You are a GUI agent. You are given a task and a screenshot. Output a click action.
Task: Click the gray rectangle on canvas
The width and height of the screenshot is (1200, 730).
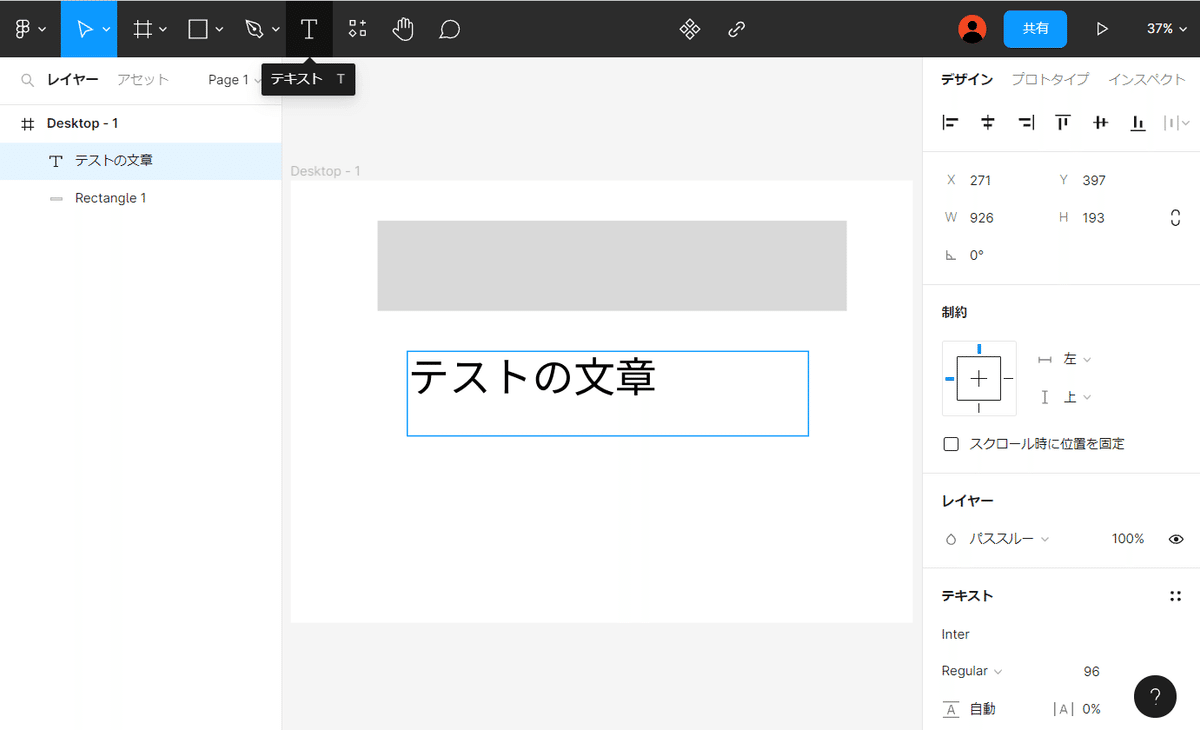coord(612,265)
